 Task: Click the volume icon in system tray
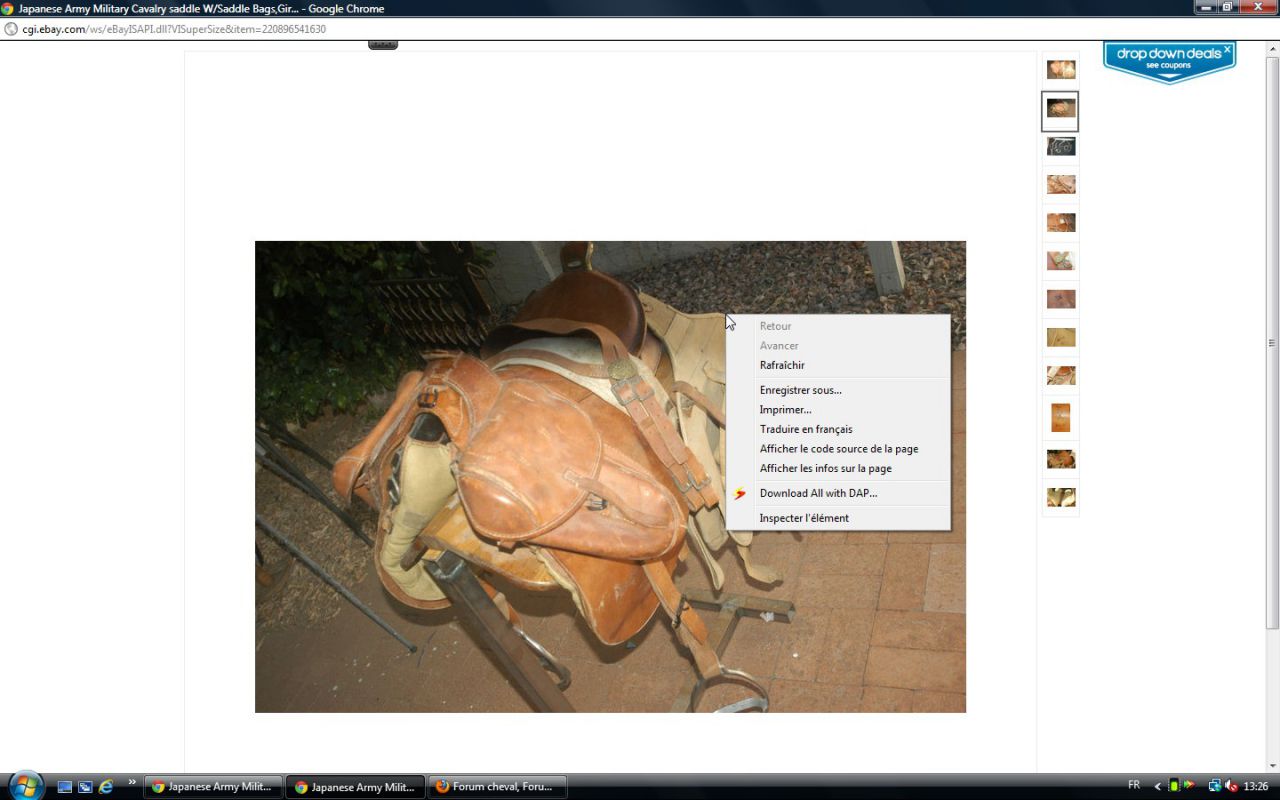point(1232,786)
